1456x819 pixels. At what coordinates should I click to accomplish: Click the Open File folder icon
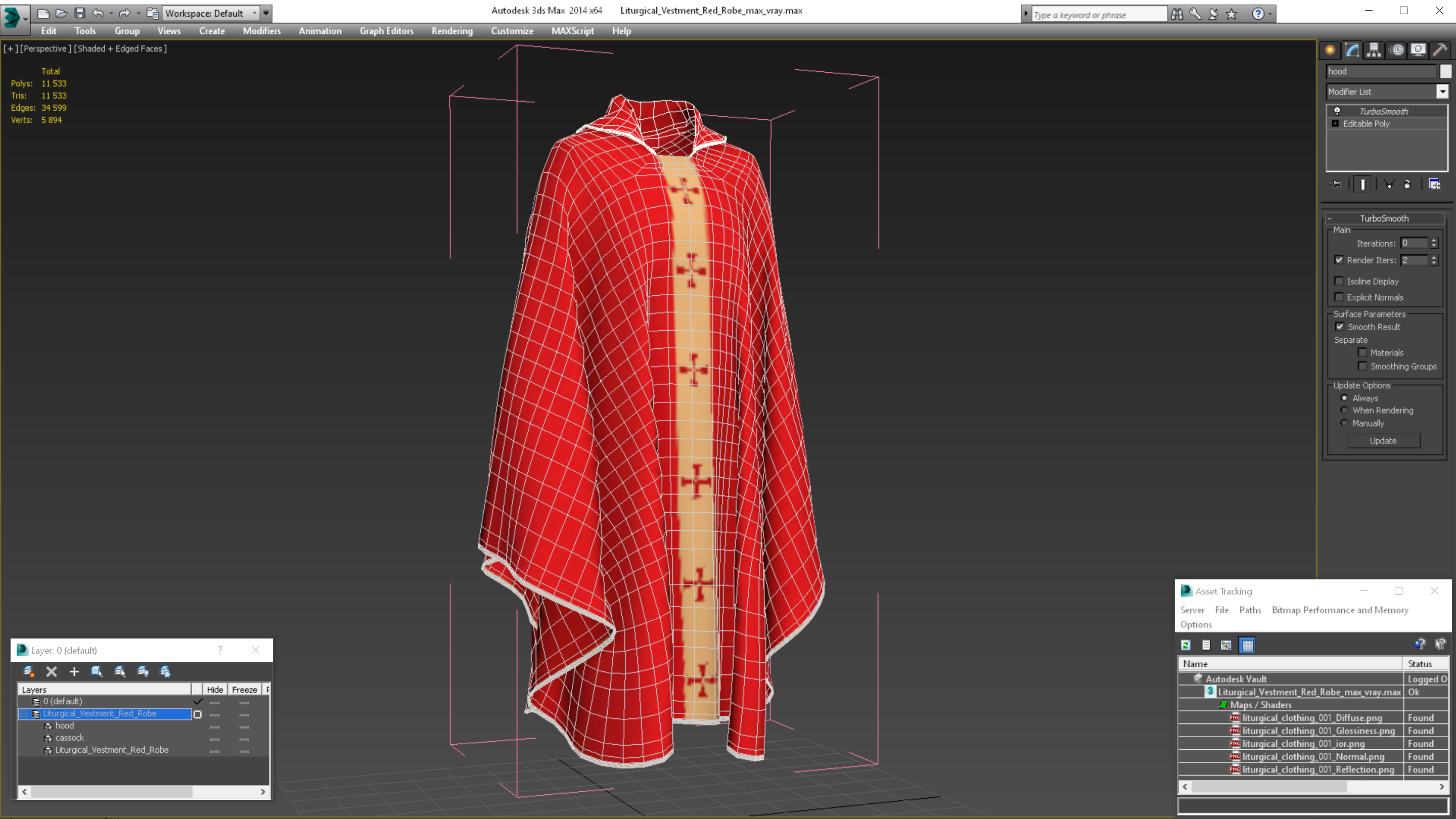click(61, 13)
